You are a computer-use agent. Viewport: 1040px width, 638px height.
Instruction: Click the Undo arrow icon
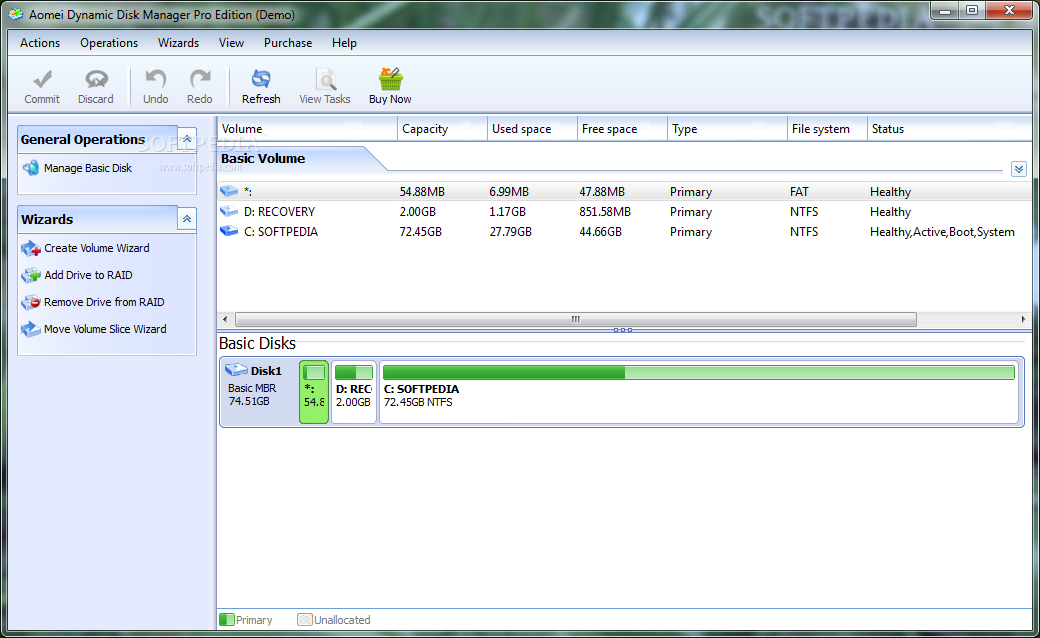coord(156,79)
